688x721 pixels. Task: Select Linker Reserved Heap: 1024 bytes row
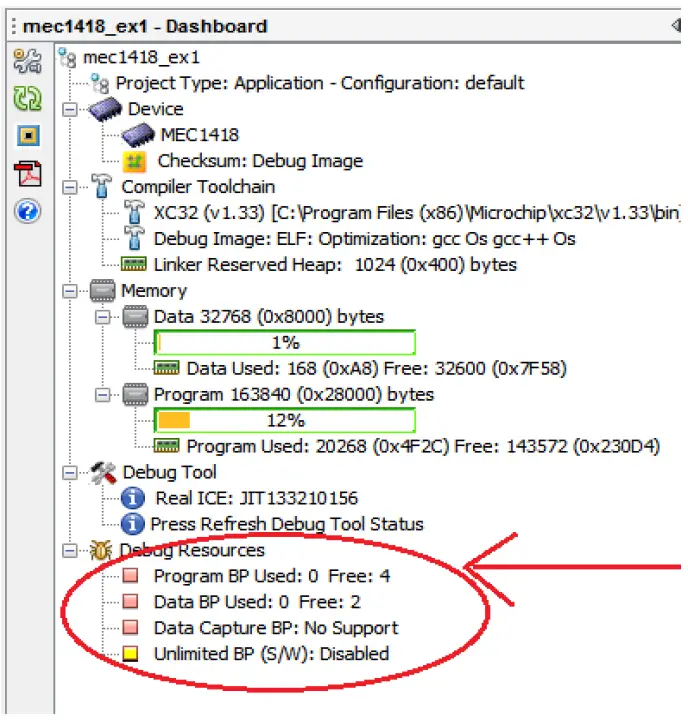coord(335,265)
